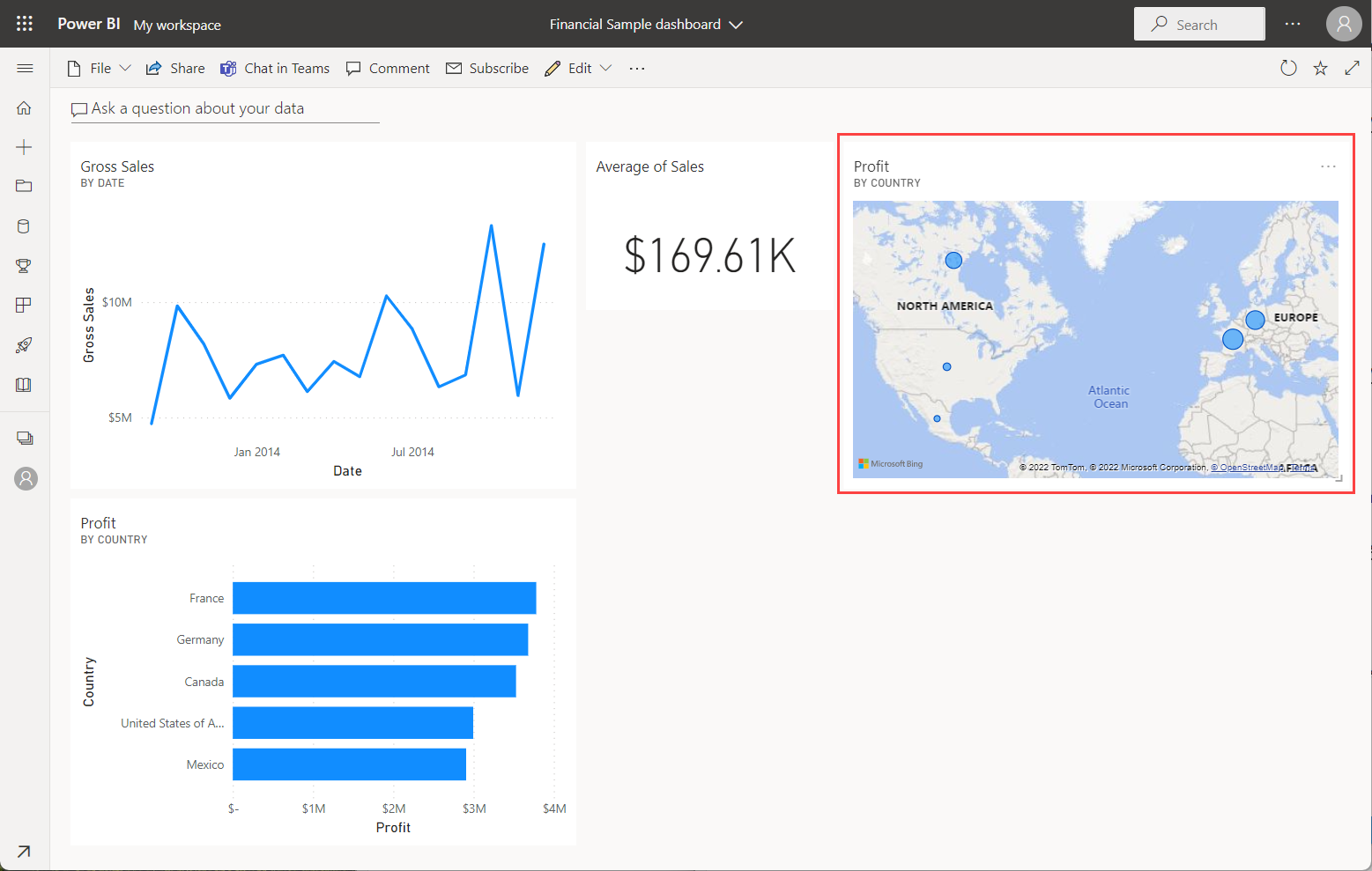Click the Learn book icon in sidebar
This screenshot has height=871, width=1372.
tap(24, 385)
